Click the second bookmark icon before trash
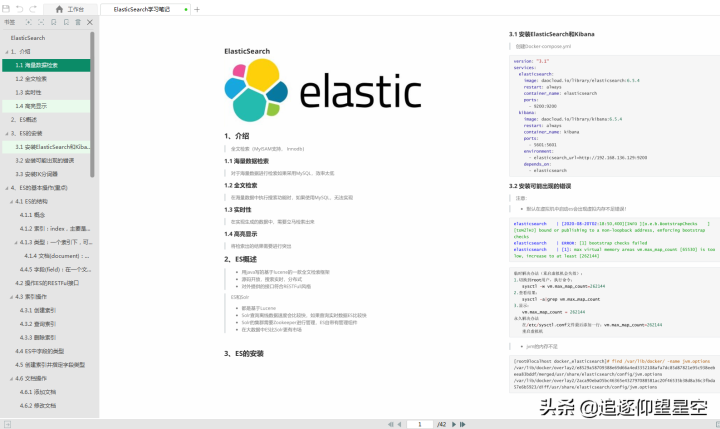The image size is (720, 429). pyautogui.click(x=66, y=22)
